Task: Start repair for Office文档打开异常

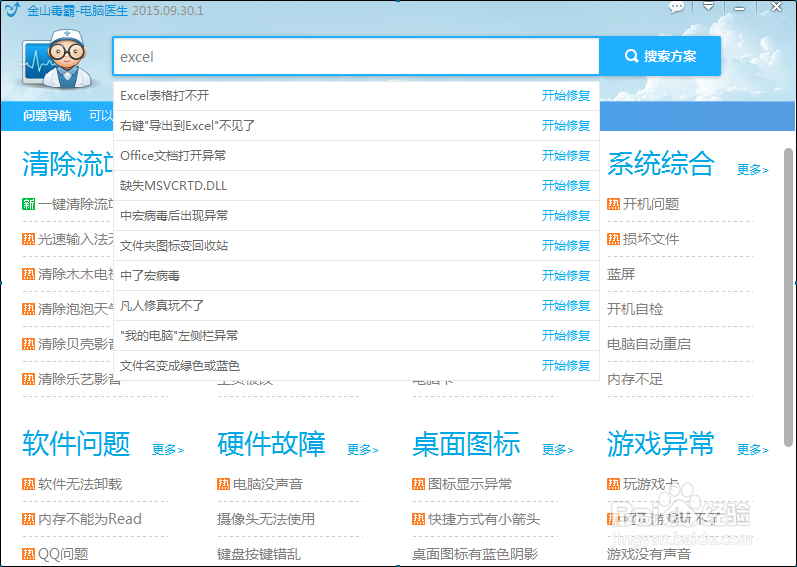Action: [x=566, y=155]
